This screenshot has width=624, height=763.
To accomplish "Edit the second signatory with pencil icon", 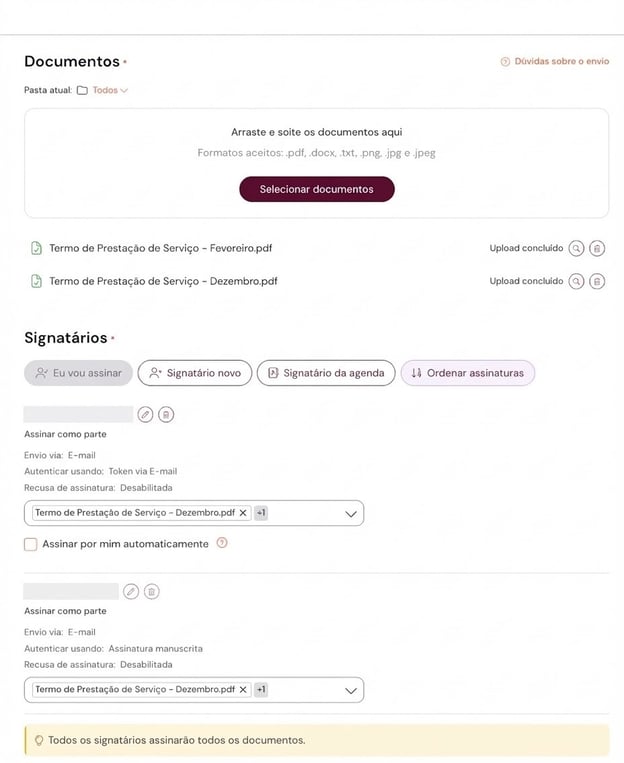I will (131, 591).
